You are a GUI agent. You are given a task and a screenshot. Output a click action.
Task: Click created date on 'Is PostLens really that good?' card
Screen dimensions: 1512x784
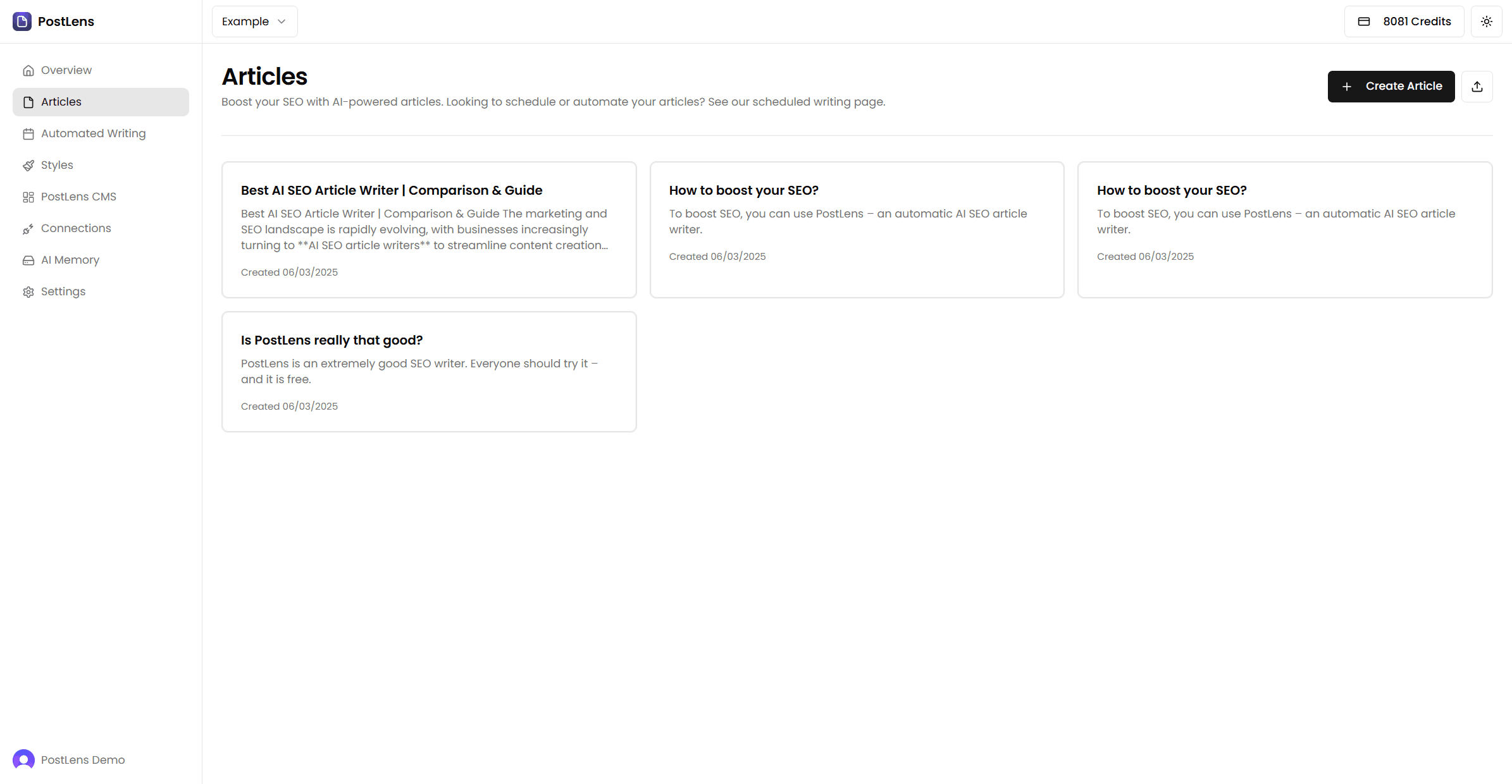click(x=289, y=406)
